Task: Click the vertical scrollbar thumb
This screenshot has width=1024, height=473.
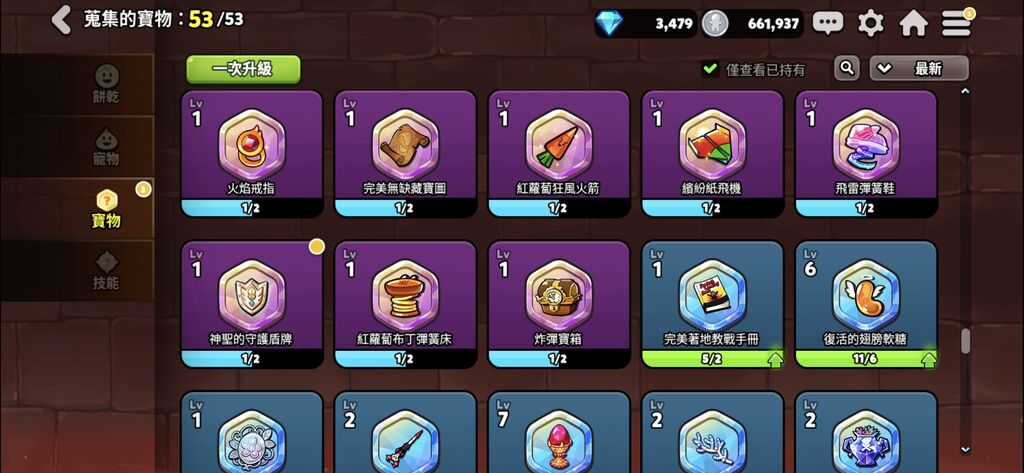Action: (x=965, y=342)
